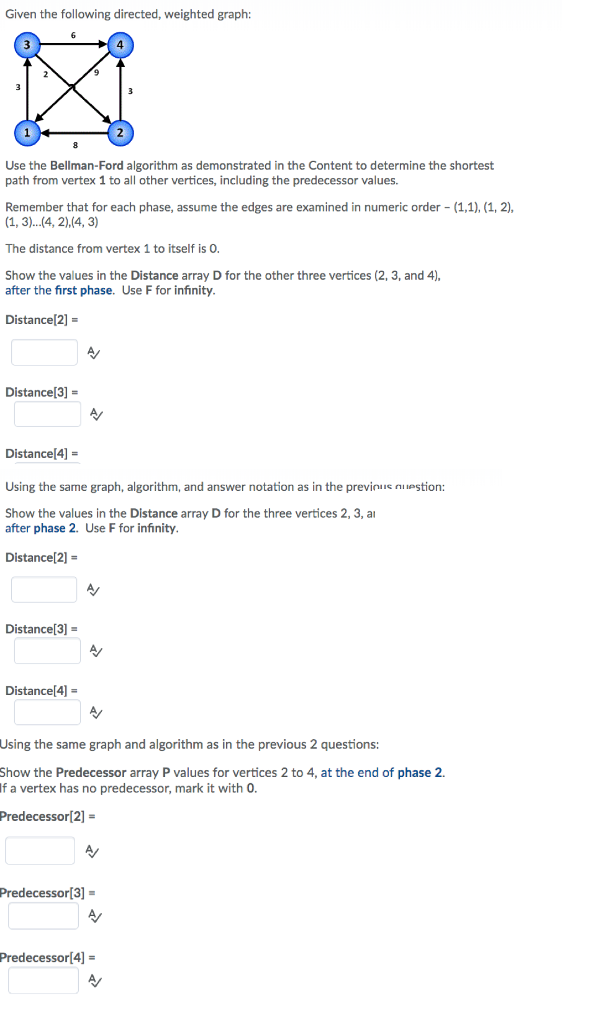
Task: Run spell check for Distance[2] first phase answer
Action: point(91,352)
